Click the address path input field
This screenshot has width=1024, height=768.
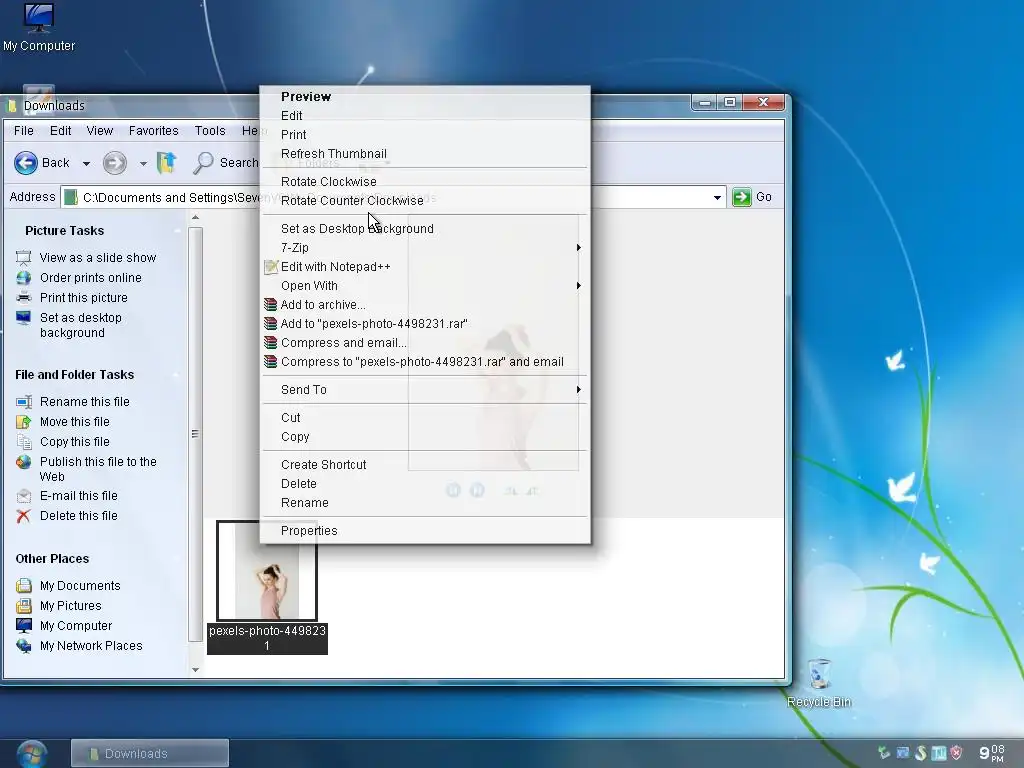pos(392,197)
